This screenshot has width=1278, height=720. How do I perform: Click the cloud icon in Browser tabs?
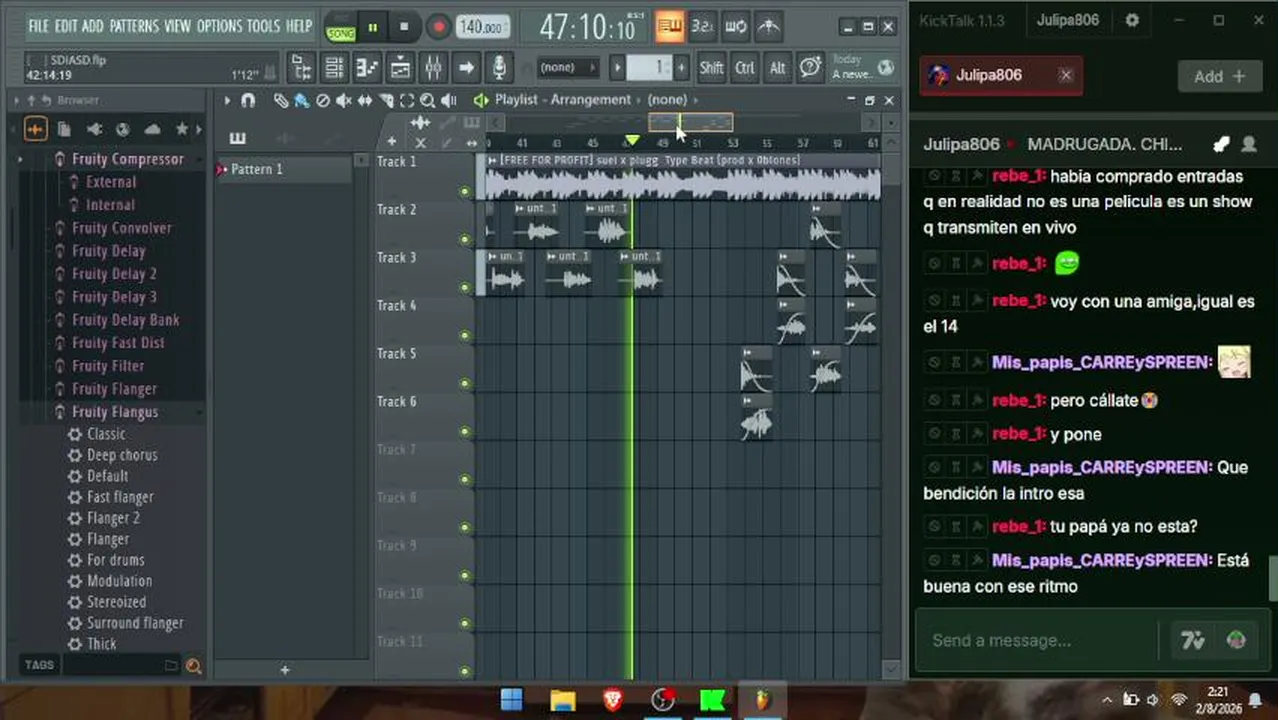click(x=152, y=129)
